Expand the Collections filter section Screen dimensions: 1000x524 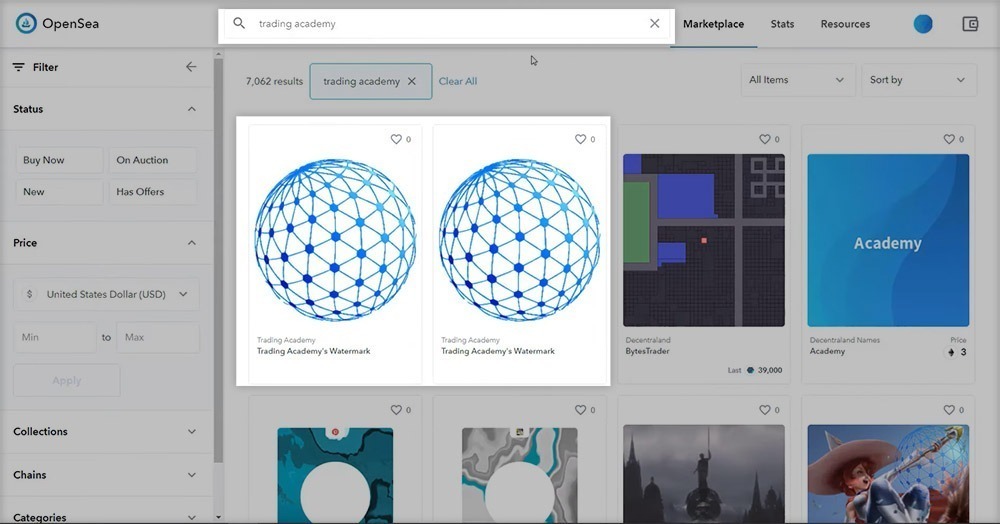105,432
